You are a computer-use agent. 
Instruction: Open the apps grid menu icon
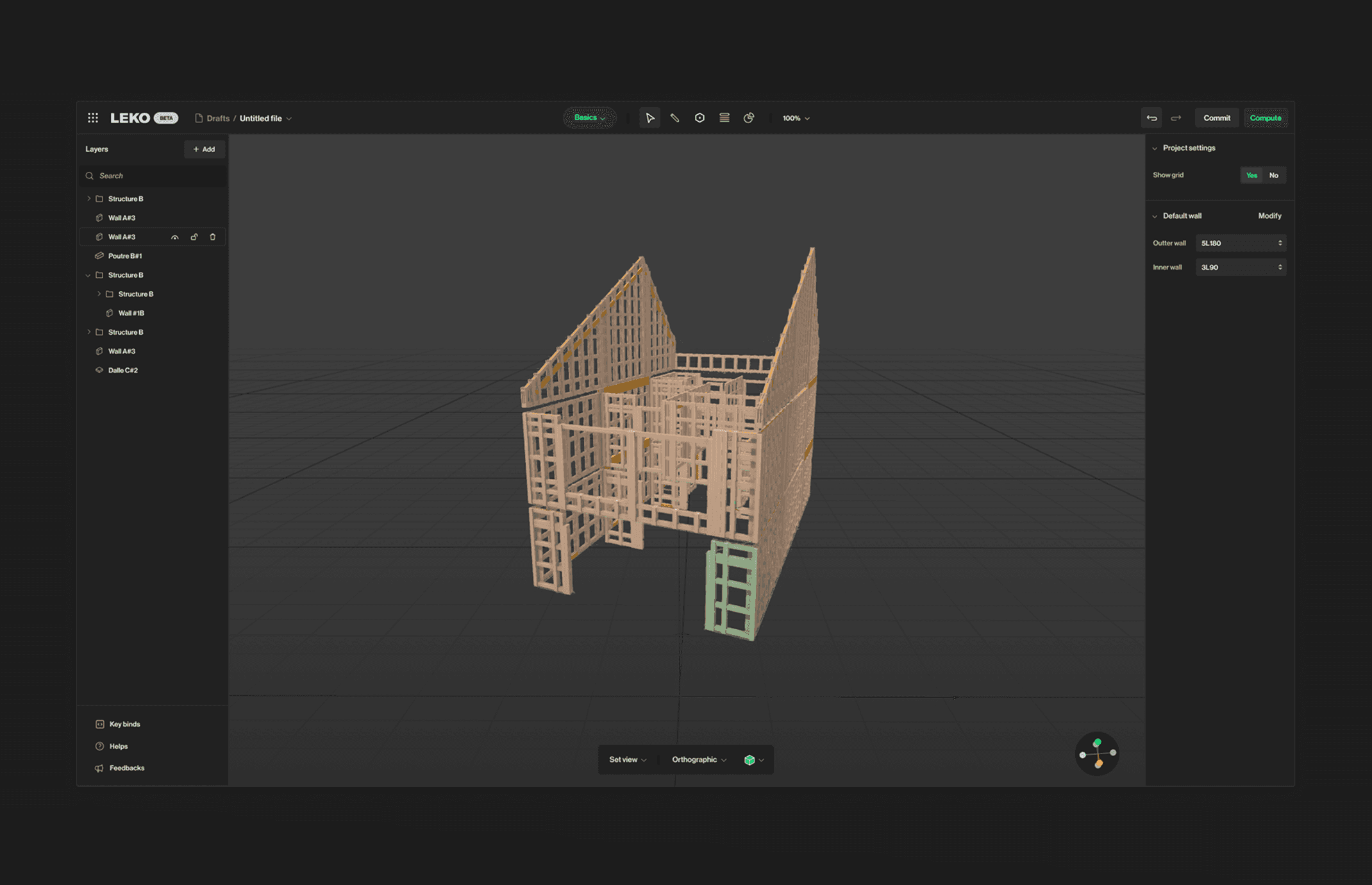click(x=93, y=118)
